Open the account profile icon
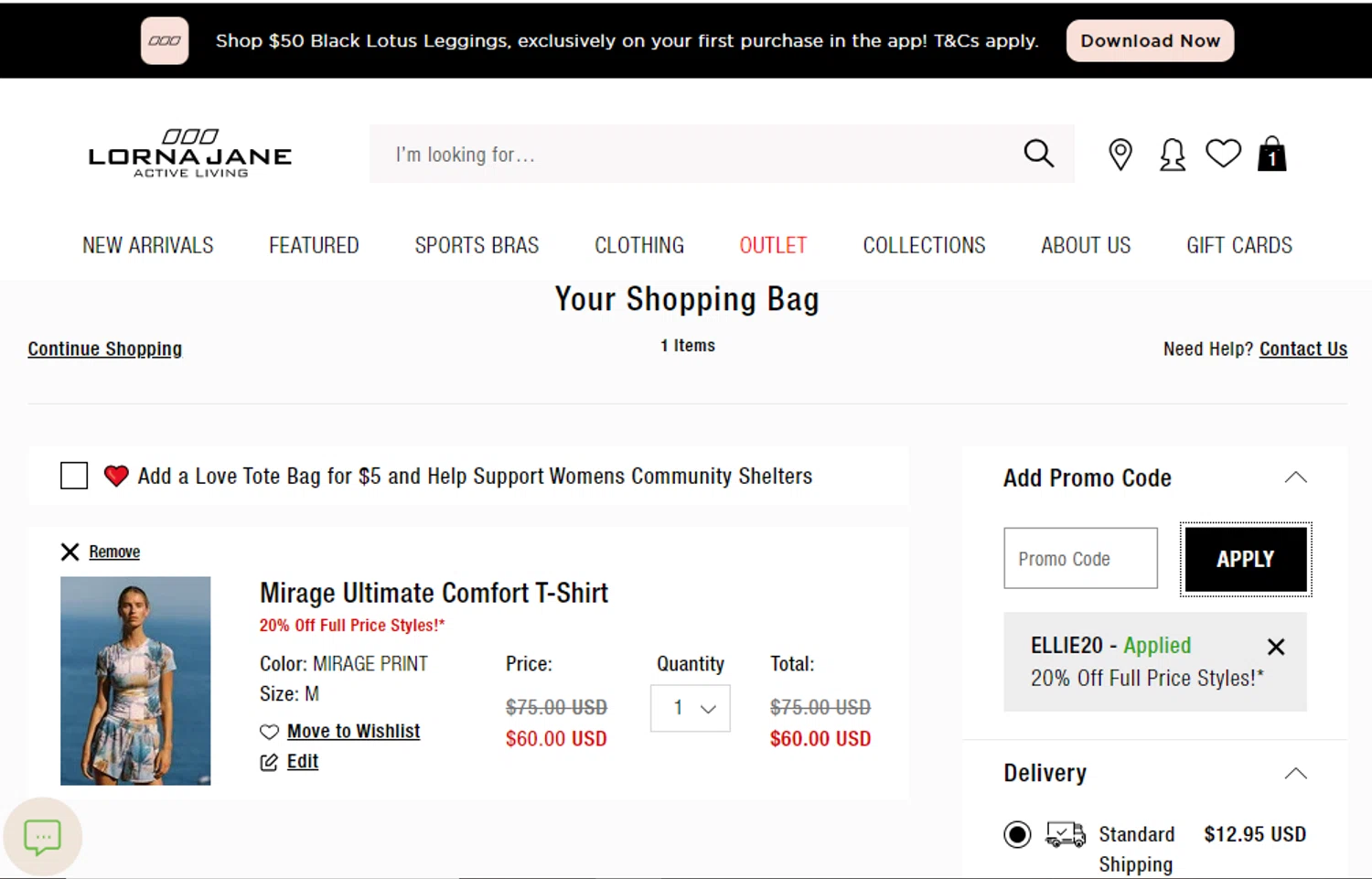 point(1172,155)
